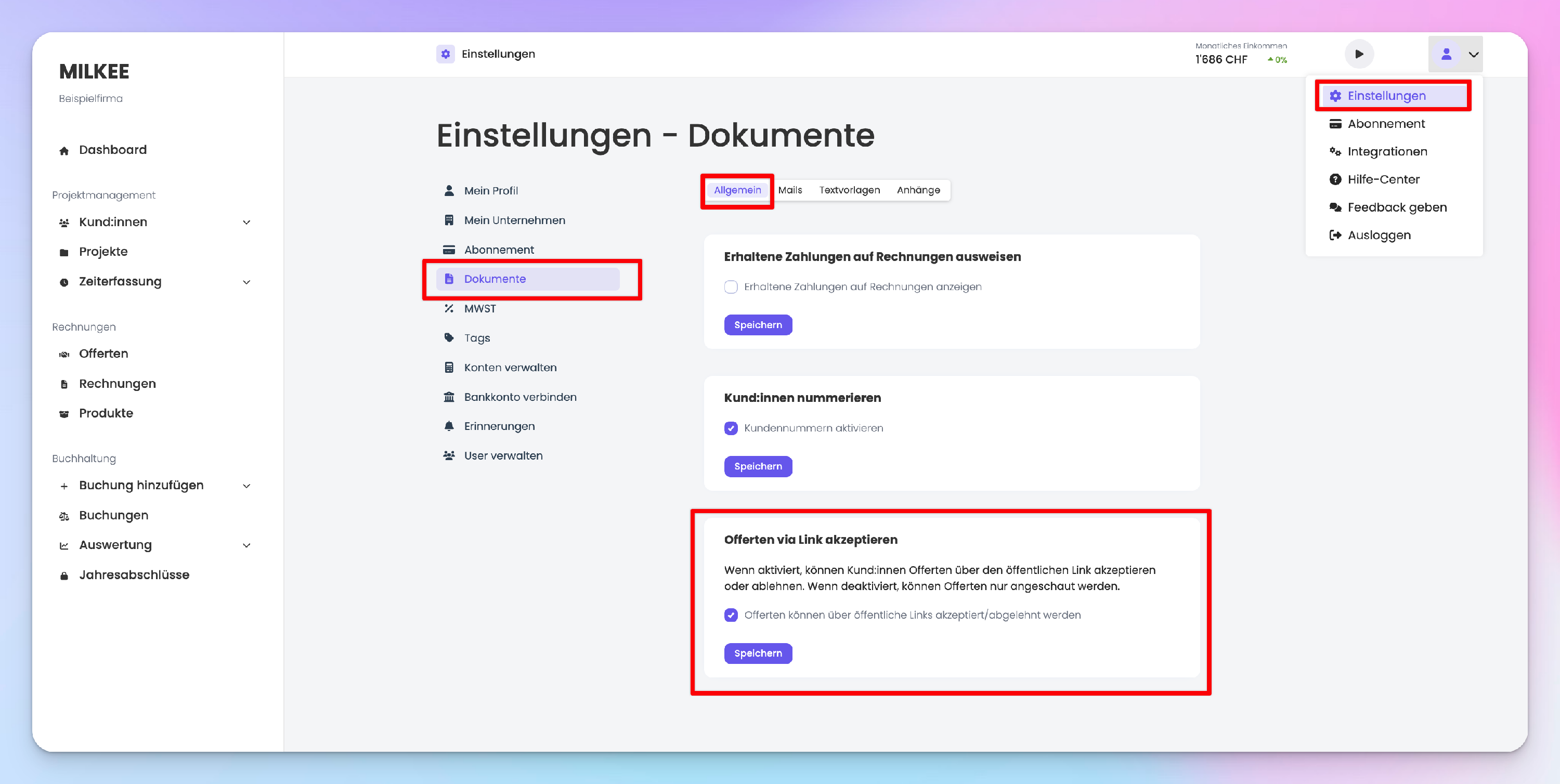Expand the Kund:innen sidebar chevron
The width and height of the screenshot is (1560, 784).
pyautogui.click(x=246, y=222)
